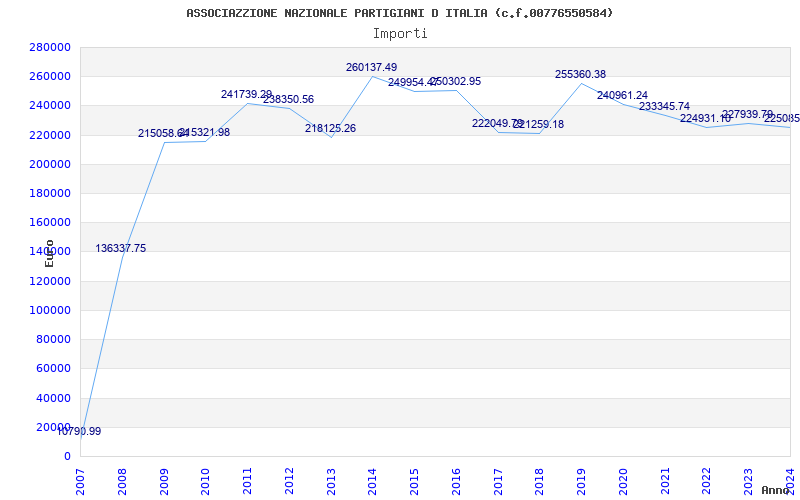Click the y-axis value 220000
Viewport: 800px width, 500px height.
coord(50,135)
